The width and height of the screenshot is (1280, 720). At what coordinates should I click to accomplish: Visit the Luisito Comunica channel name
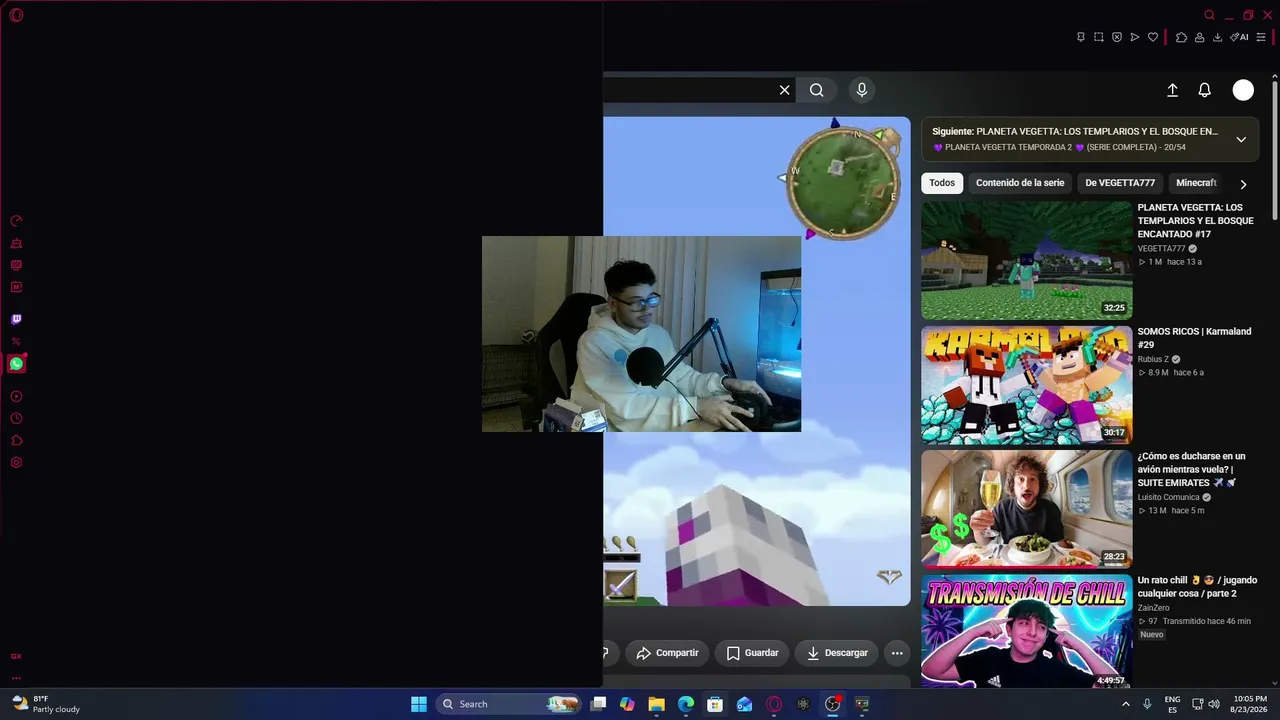pos(1168,497)
